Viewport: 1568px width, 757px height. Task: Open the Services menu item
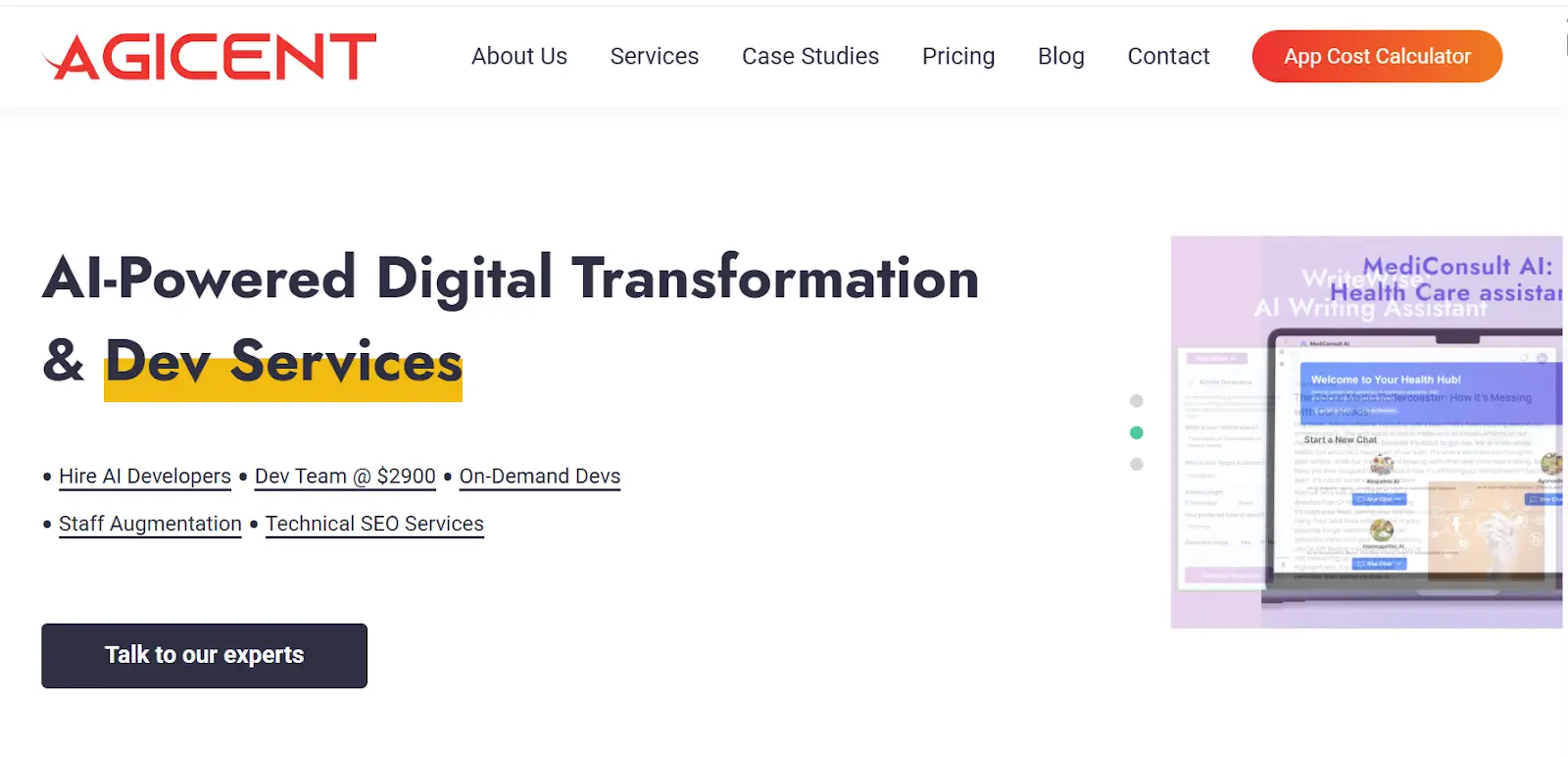click(655, 56)
